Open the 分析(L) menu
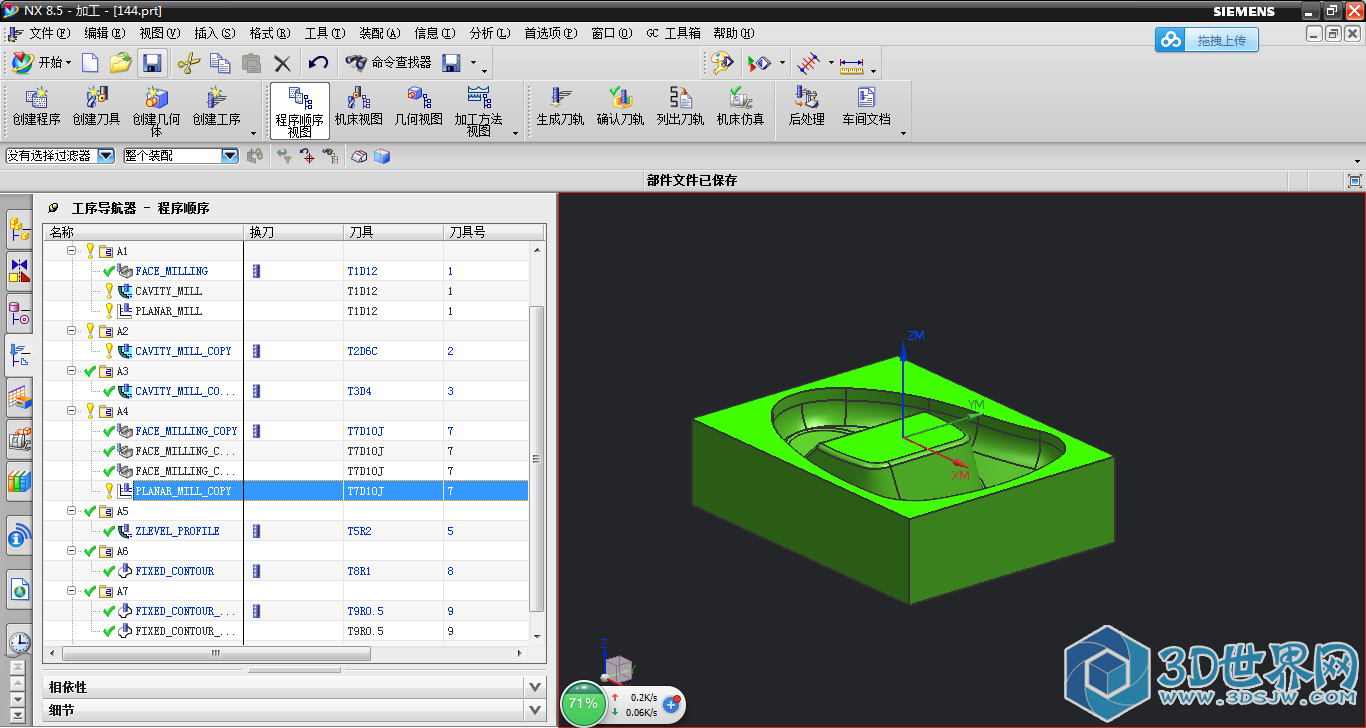 [489, 33]
